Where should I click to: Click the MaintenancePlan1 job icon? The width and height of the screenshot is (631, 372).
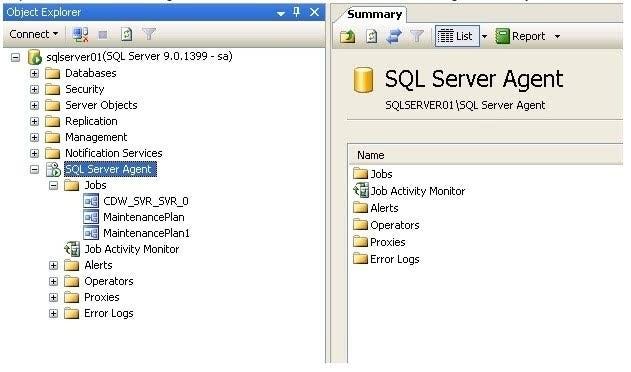(91, 233)
